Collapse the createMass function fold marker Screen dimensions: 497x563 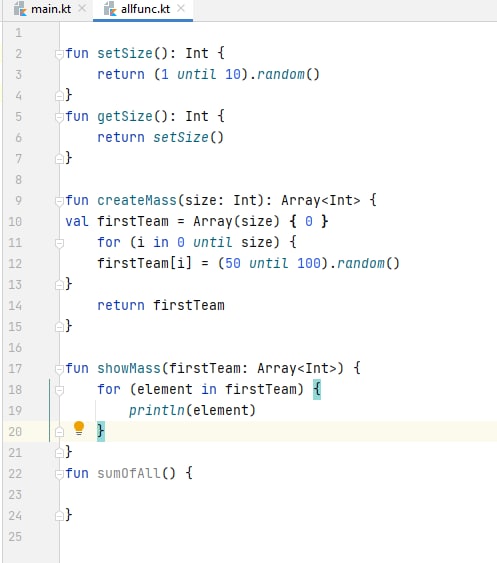[x=59, y=201]
